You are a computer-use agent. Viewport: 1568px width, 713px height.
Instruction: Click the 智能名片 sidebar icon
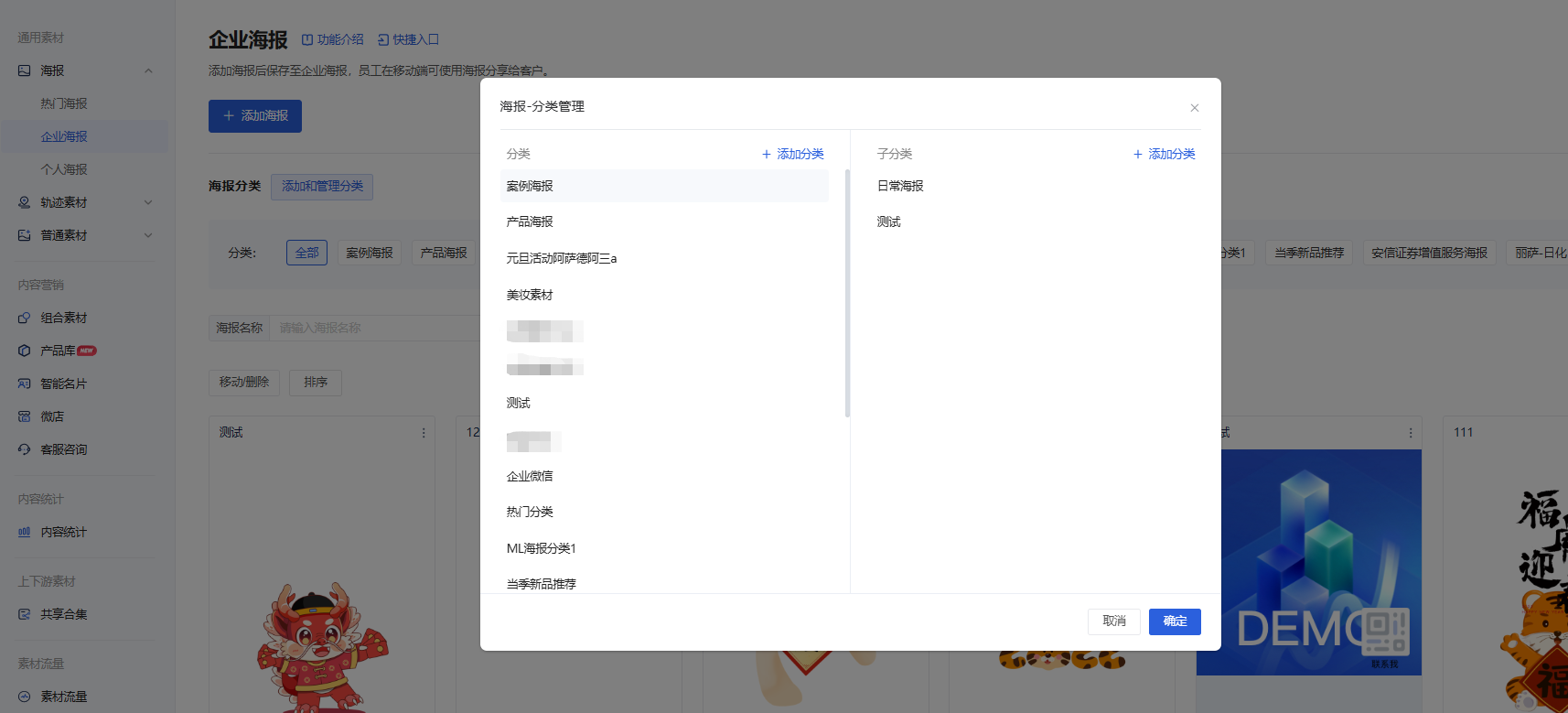point(25,384)
